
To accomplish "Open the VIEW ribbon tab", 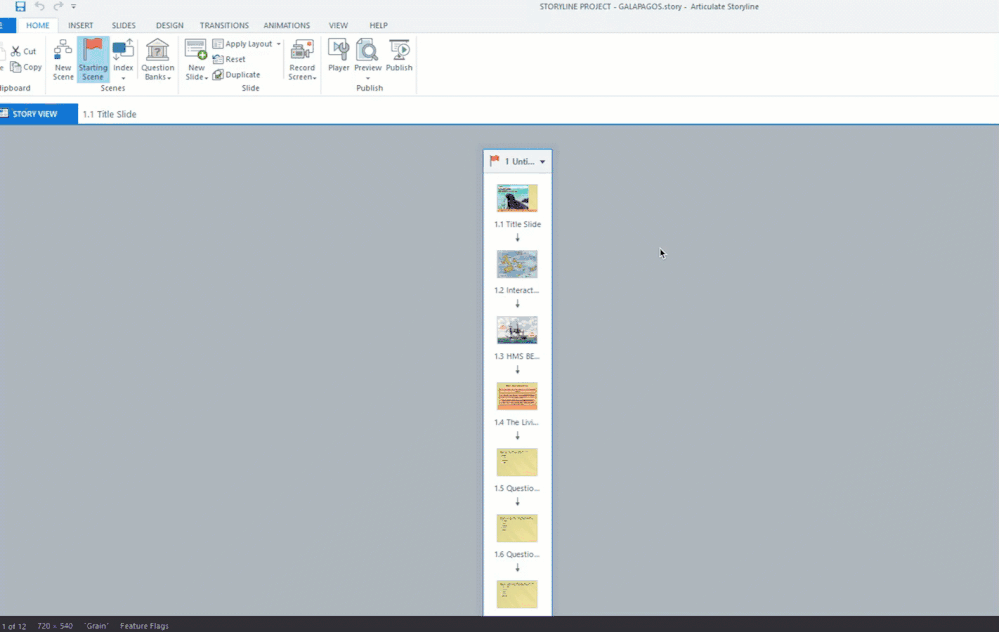I will point(338,25).
